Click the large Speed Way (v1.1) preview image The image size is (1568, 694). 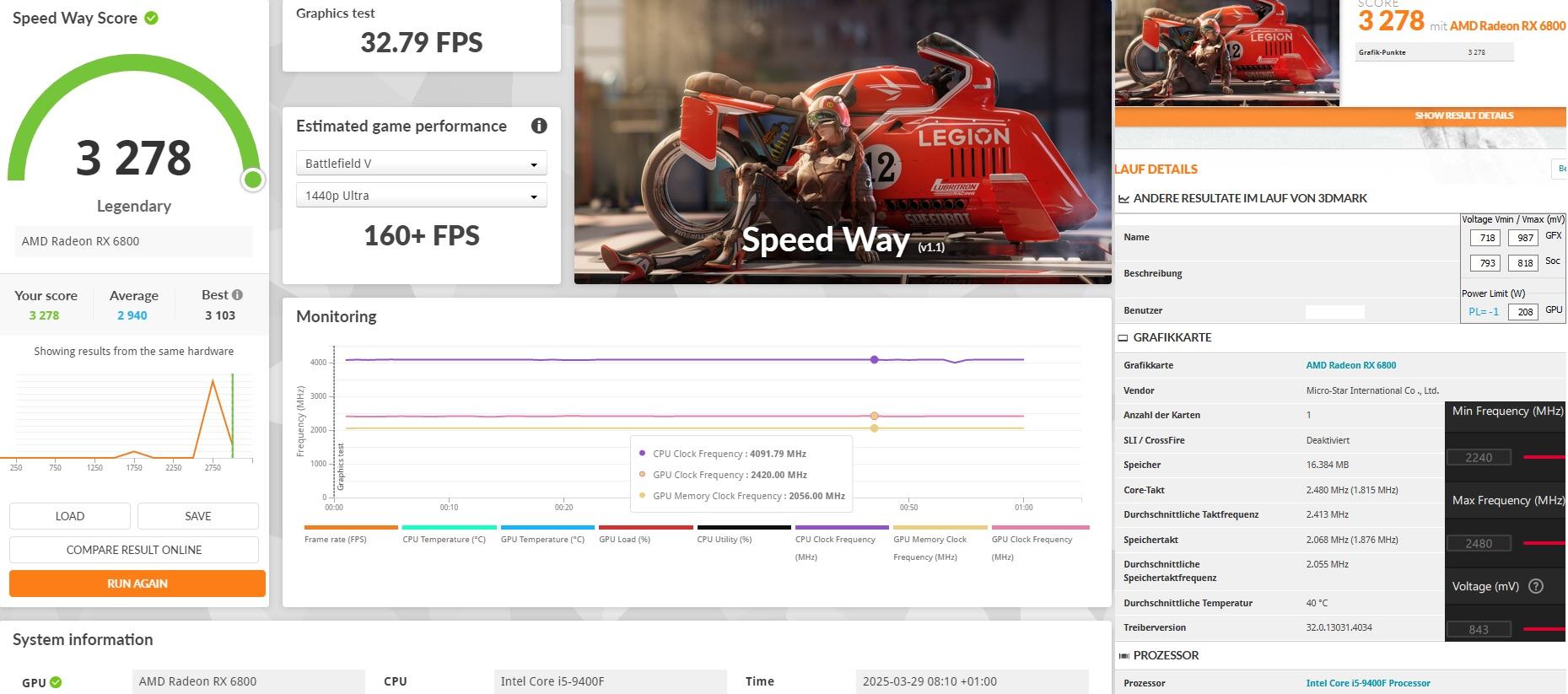(843, 142)
